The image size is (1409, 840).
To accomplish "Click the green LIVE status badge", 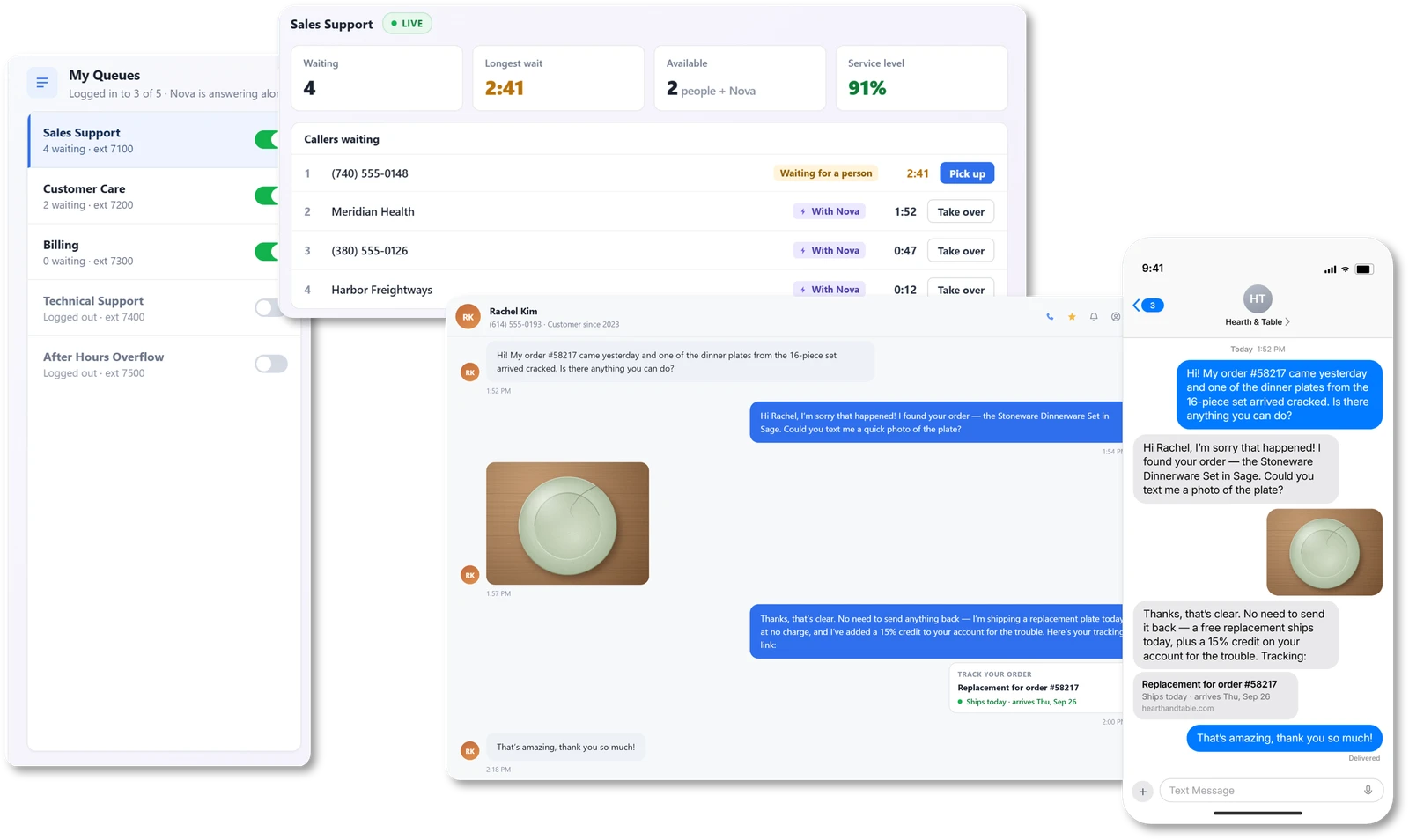I will pos(407,24).
